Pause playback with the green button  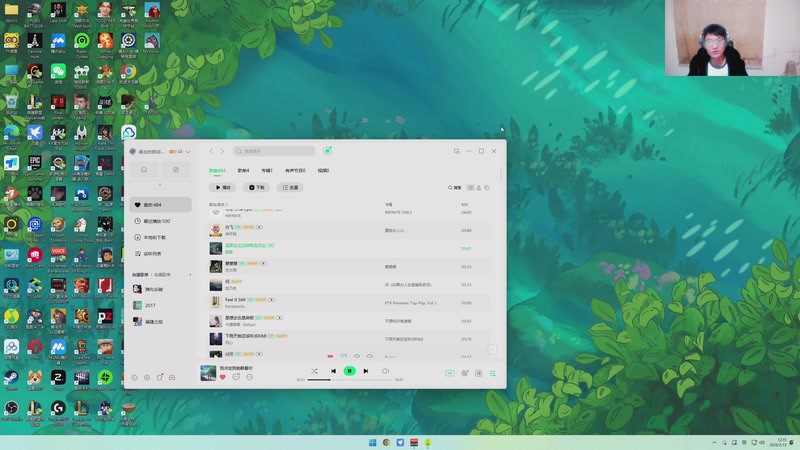[x=349, y=371]
